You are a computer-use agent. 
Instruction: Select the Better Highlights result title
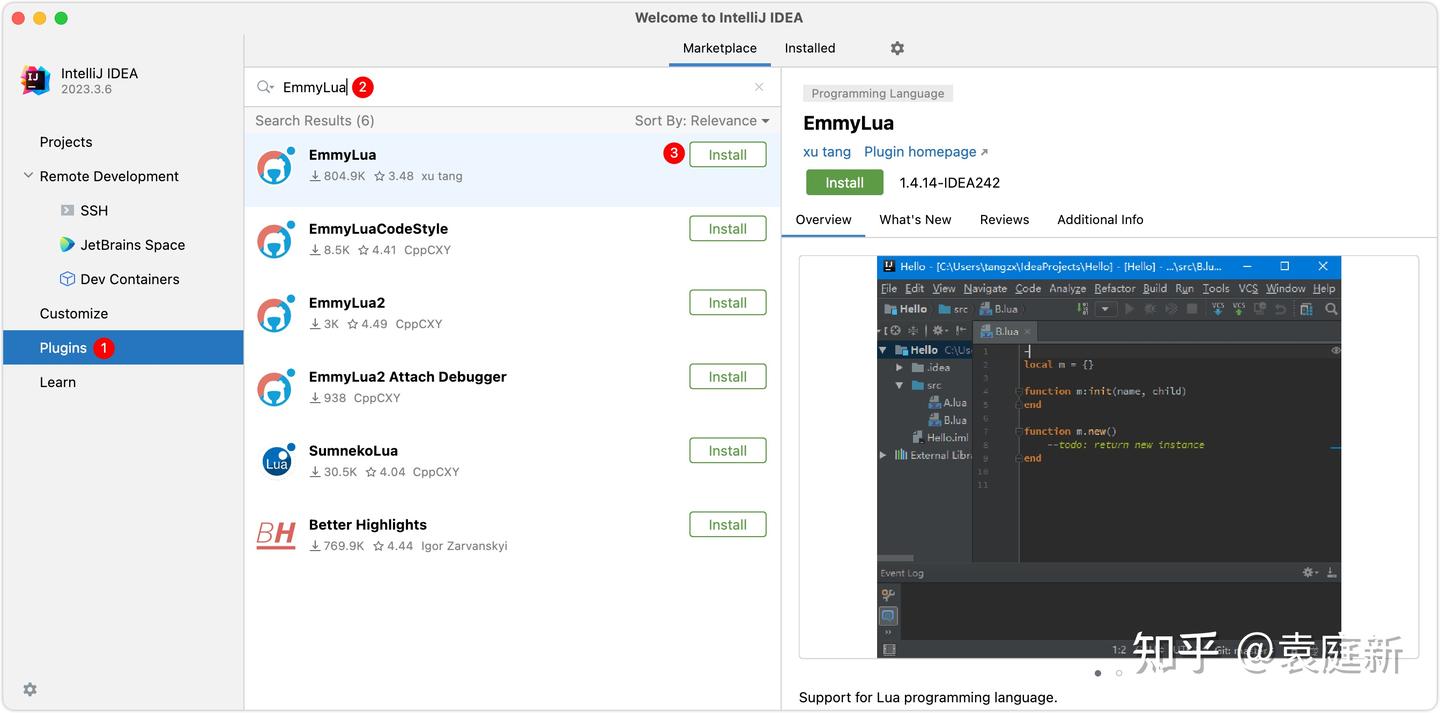point(368,525)
